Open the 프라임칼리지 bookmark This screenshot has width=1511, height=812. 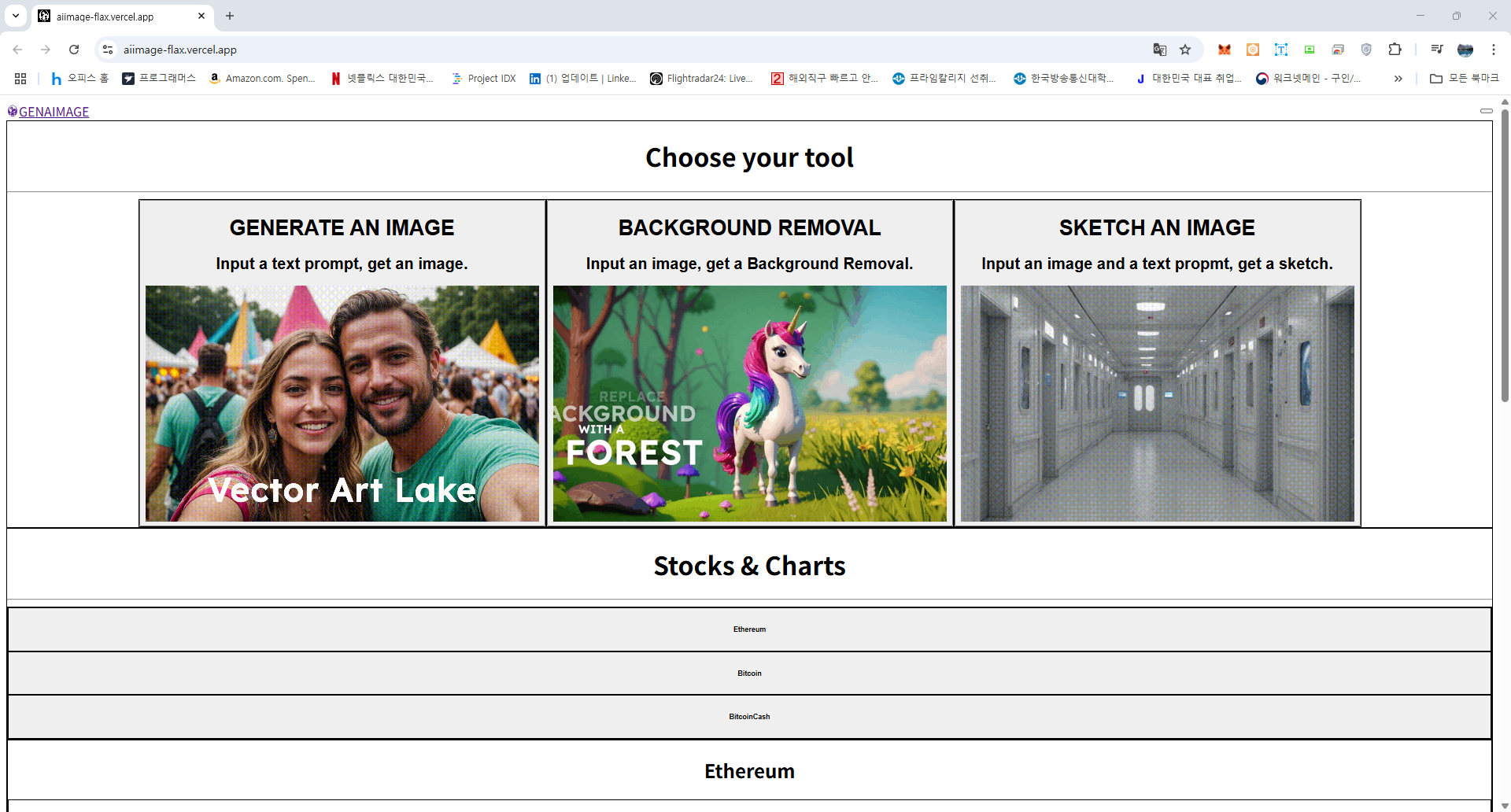944,79
